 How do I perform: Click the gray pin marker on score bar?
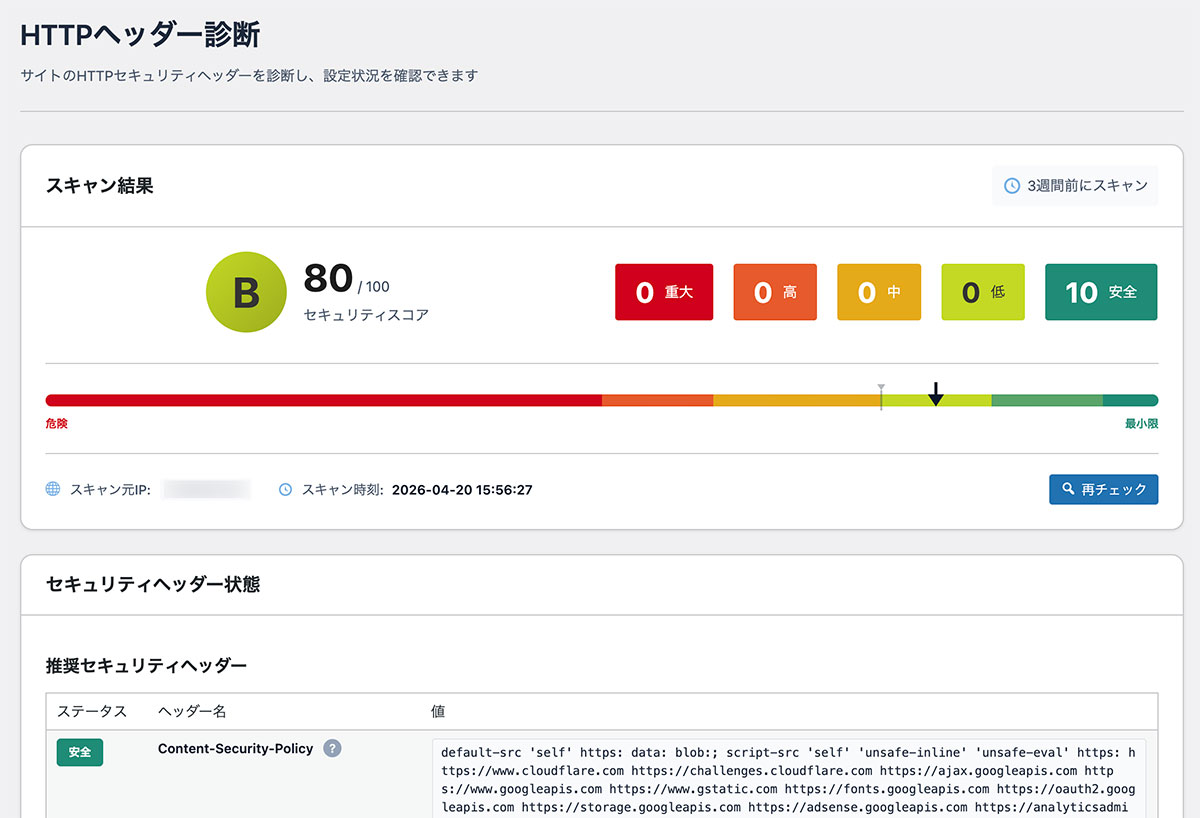point(881,396)
